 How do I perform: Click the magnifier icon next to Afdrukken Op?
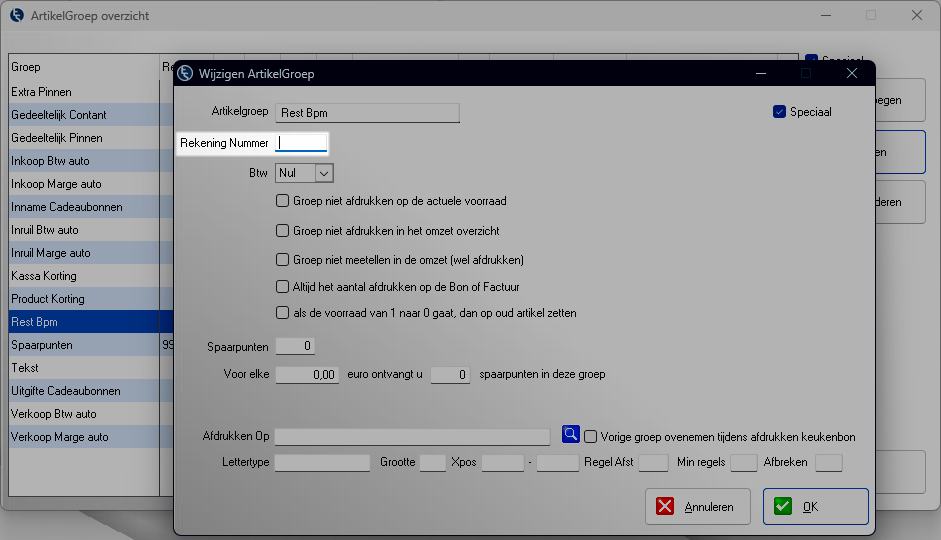pyautogui.click(x=570, y=435)
